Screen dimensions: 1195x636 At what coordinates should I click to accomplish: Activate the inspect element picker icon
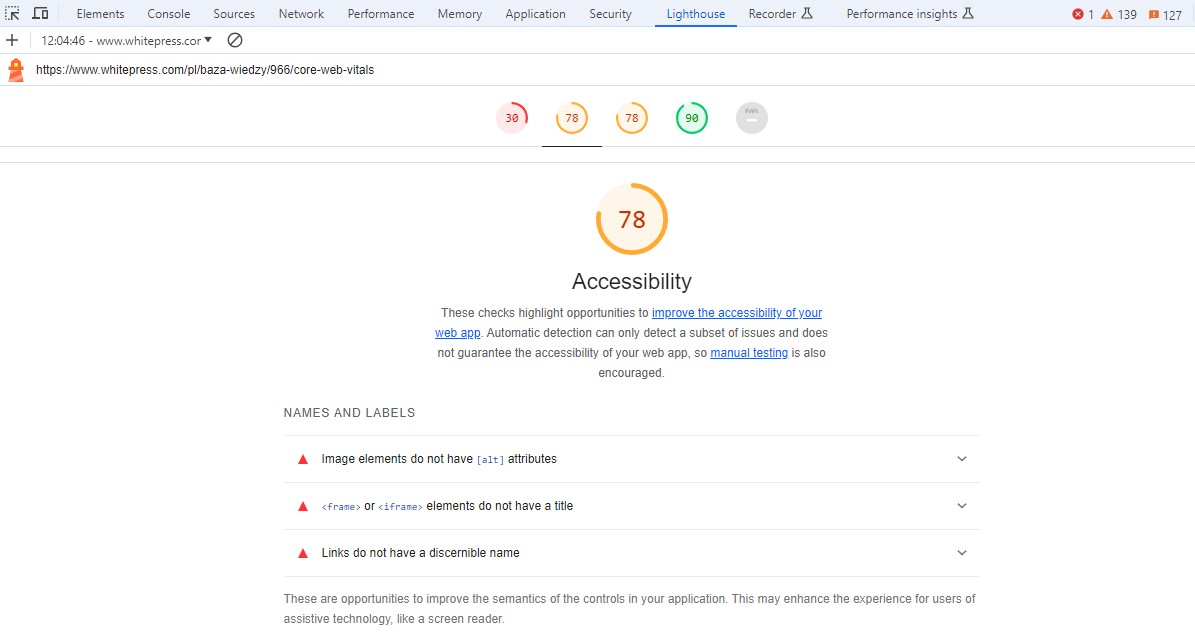point(12,14)
